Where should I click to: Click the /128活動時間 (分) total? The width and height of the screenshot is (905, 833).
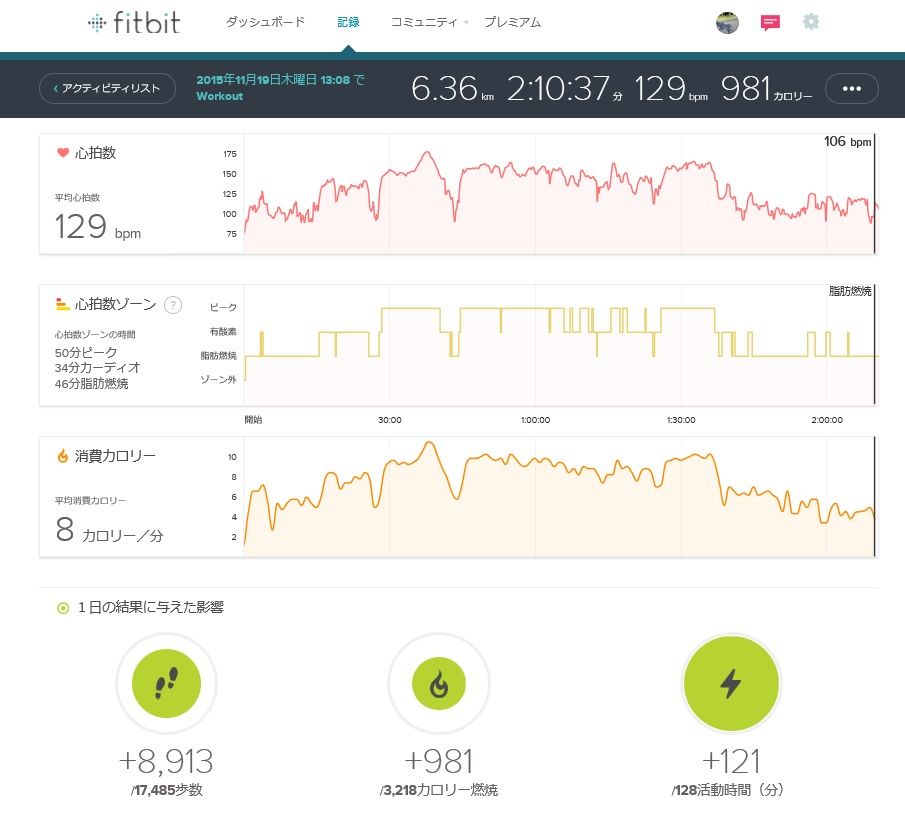tap(728, 790)
